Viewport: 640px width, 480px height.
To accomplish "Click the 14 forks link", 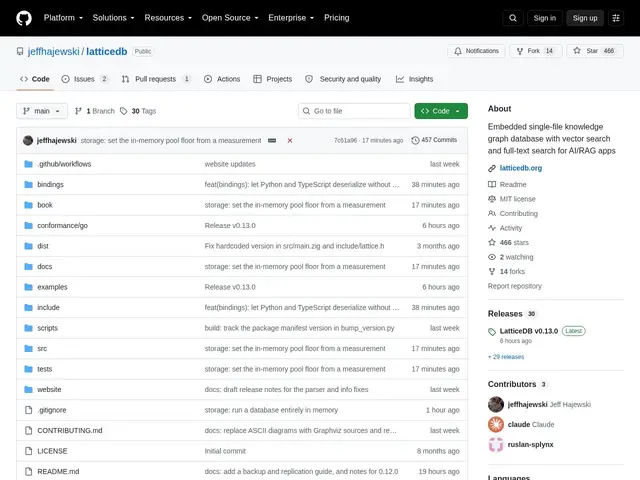I will coord(512,271).
